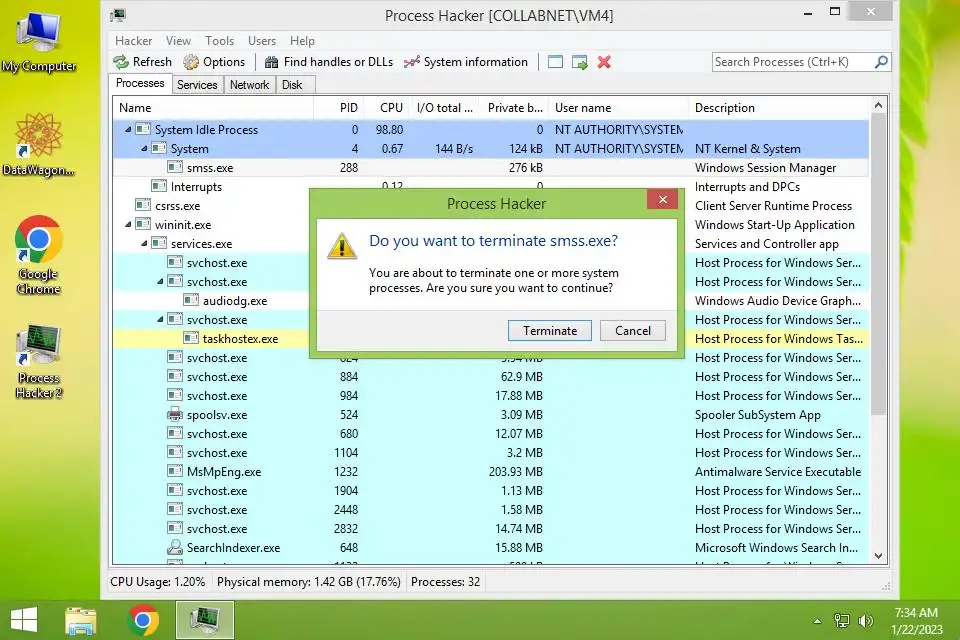The image size is (960, 640).
Task: Collapse the wininit.exe tree node
Action: [x=128, y=224]
